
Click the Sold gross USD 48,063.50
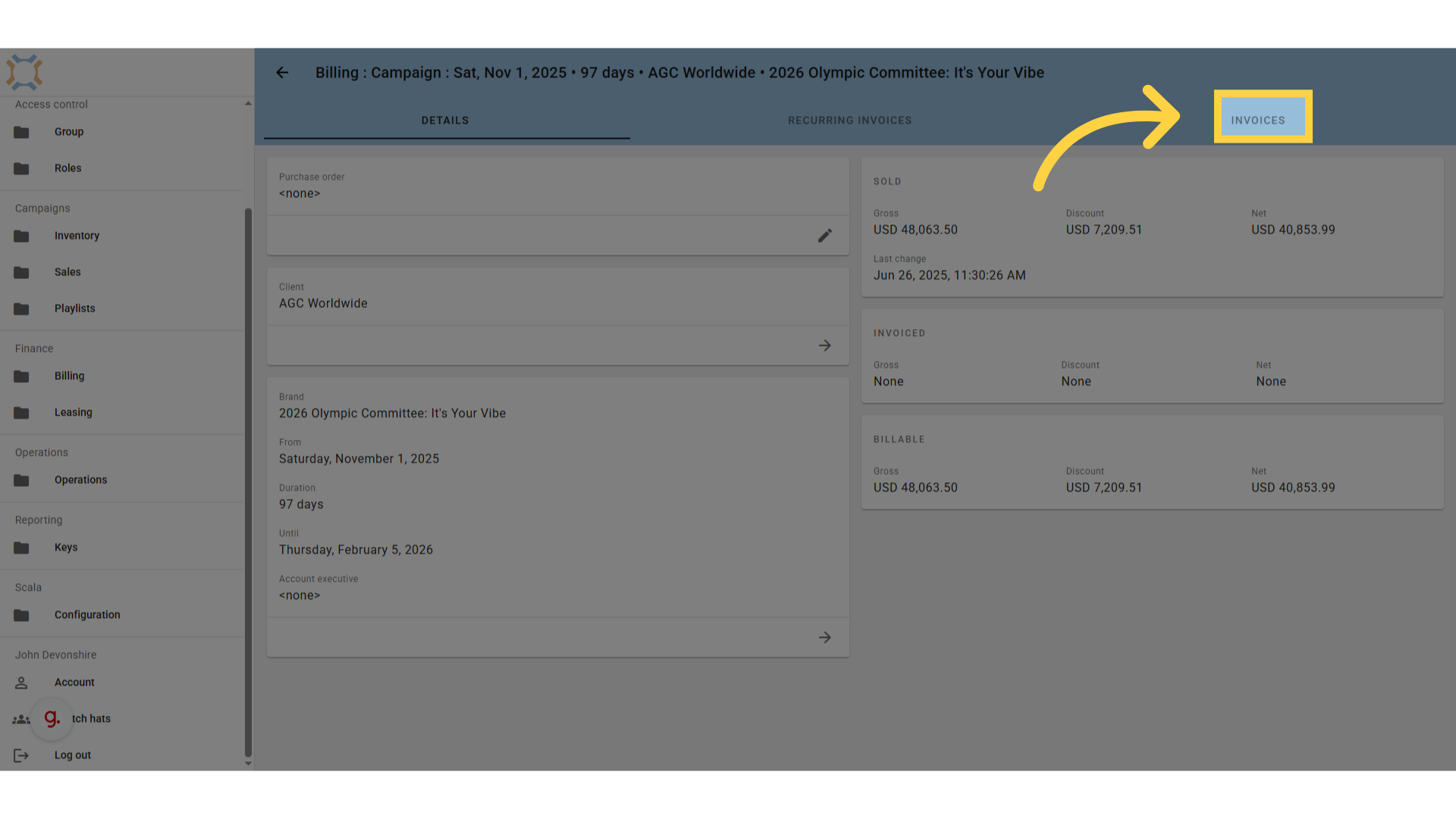coord(915,230)
